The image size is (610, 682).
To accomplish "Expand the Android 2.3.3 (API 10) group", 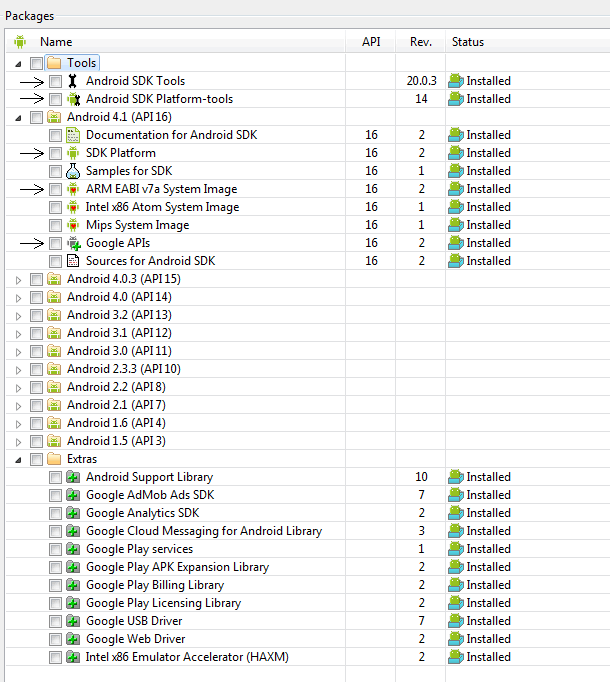I will pyautogui.click(x=18, y=370).
